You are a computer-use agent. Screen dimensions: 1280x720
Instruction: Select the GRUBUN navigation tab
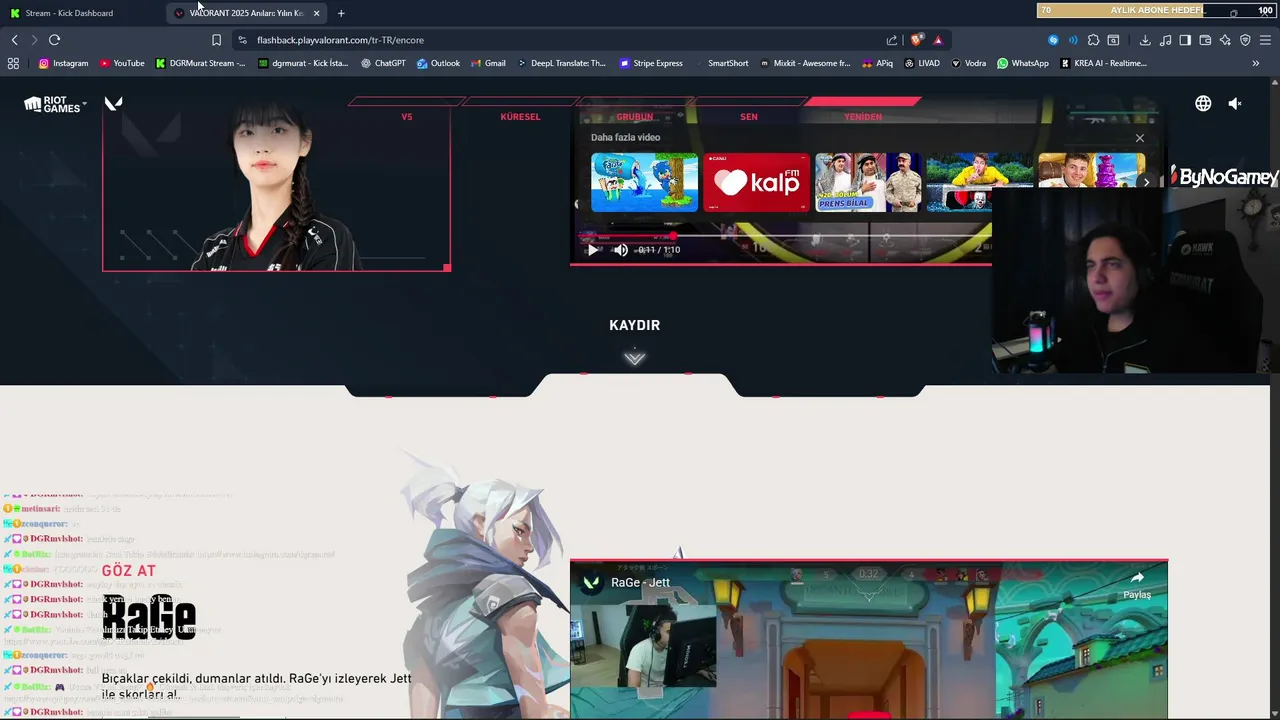[634, 117]
